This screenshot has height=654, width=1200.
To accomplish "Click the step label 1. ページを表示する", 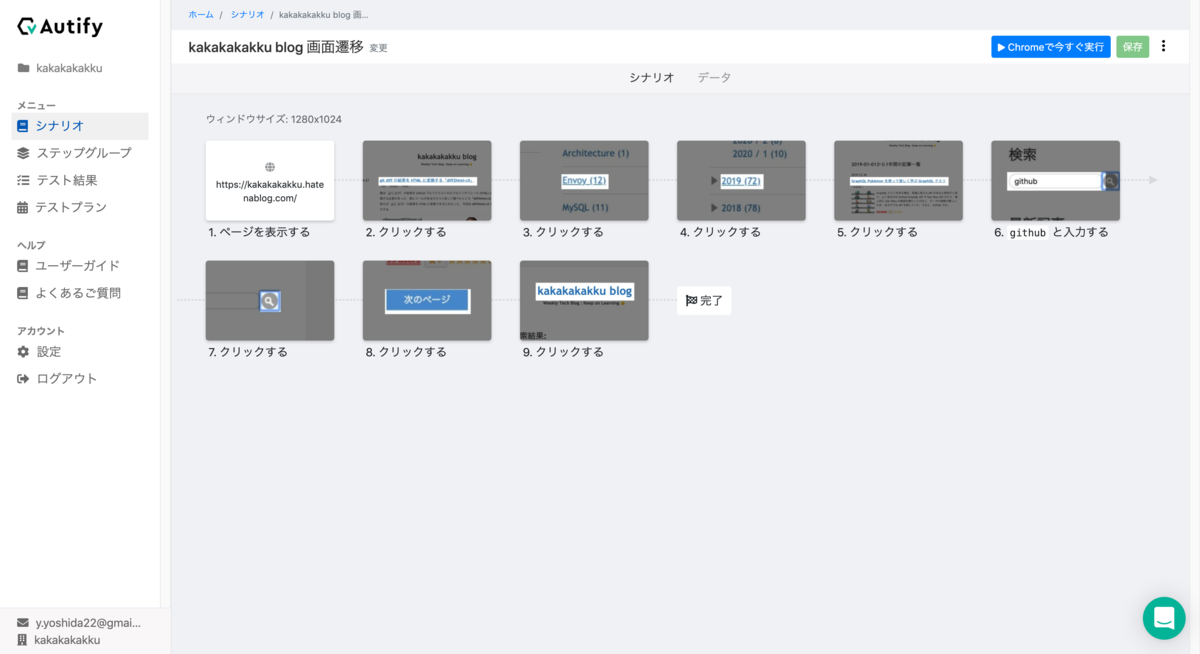I will click(260, 232).
